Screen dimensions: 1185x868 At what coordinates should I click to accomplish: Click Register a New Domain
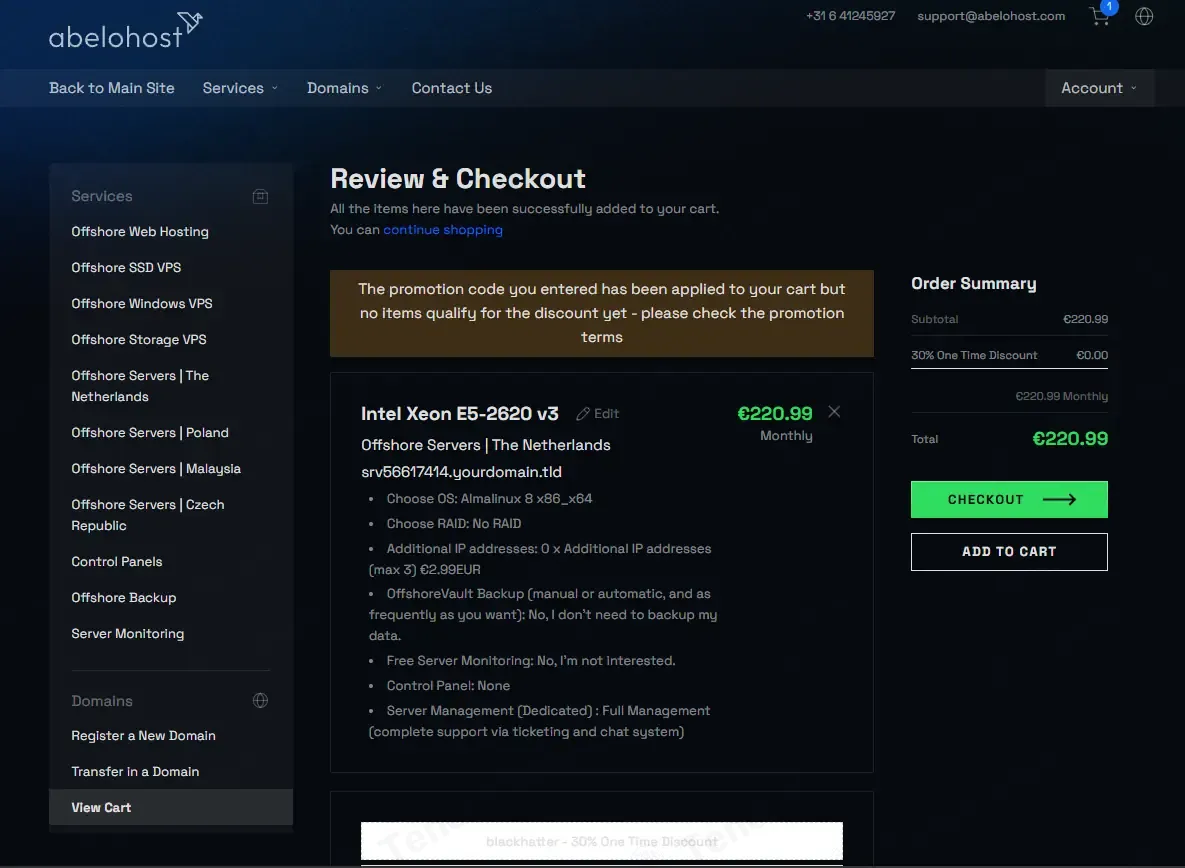pyautogui.click(x=144, y=736)
